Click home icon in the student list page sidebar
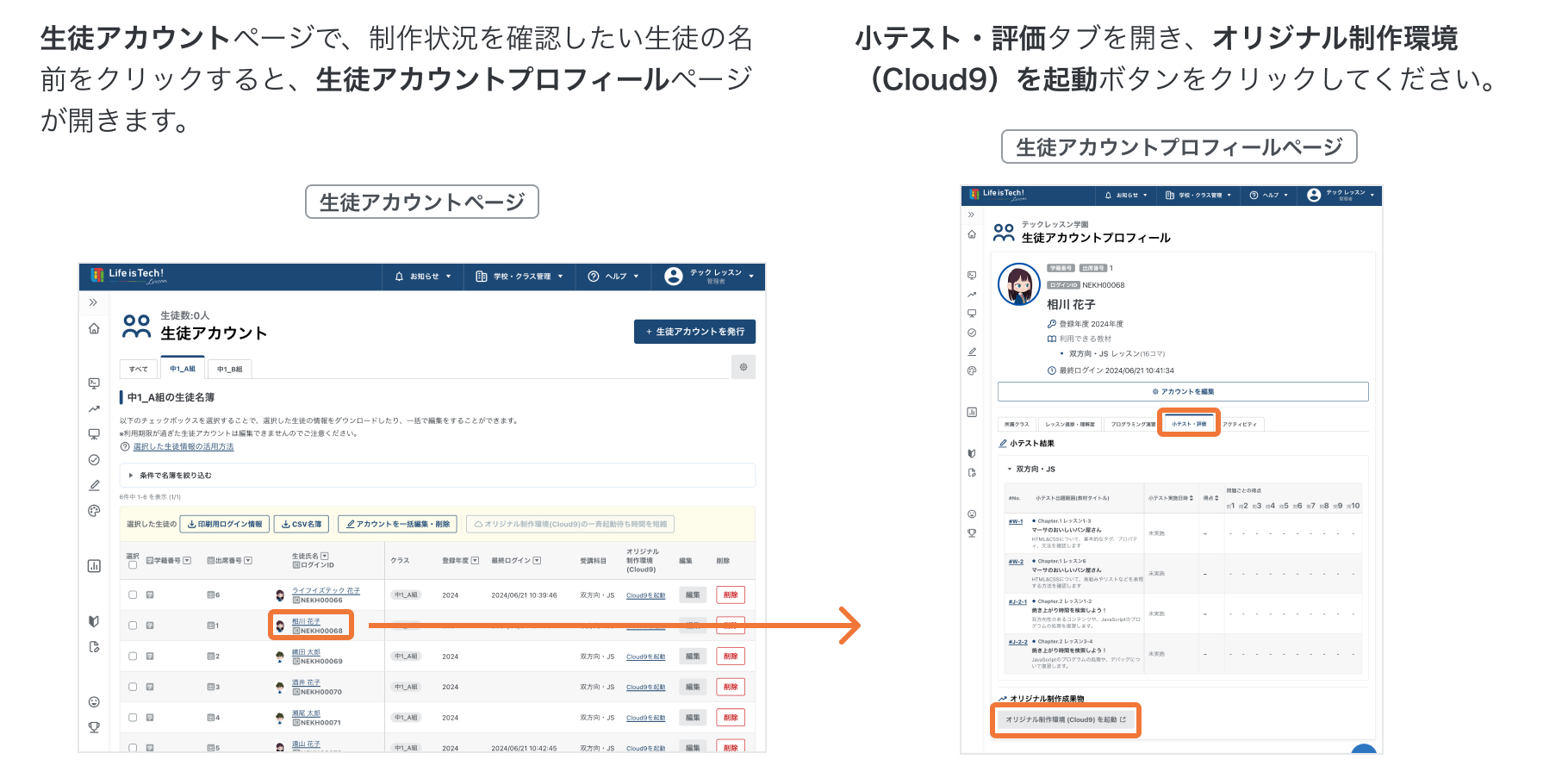This screenshot has height=772, width=1568. pos(94,329)
